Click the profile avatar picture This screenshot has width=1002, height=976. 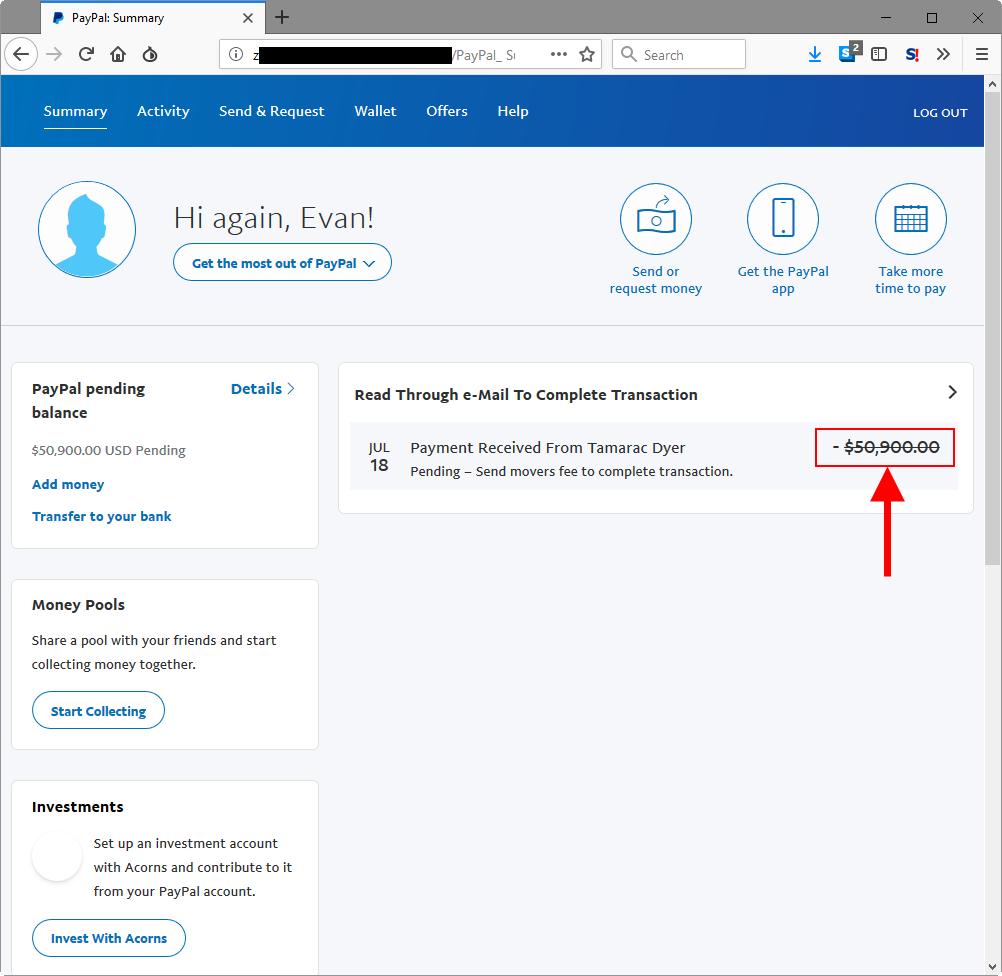(x=87, y=229)
